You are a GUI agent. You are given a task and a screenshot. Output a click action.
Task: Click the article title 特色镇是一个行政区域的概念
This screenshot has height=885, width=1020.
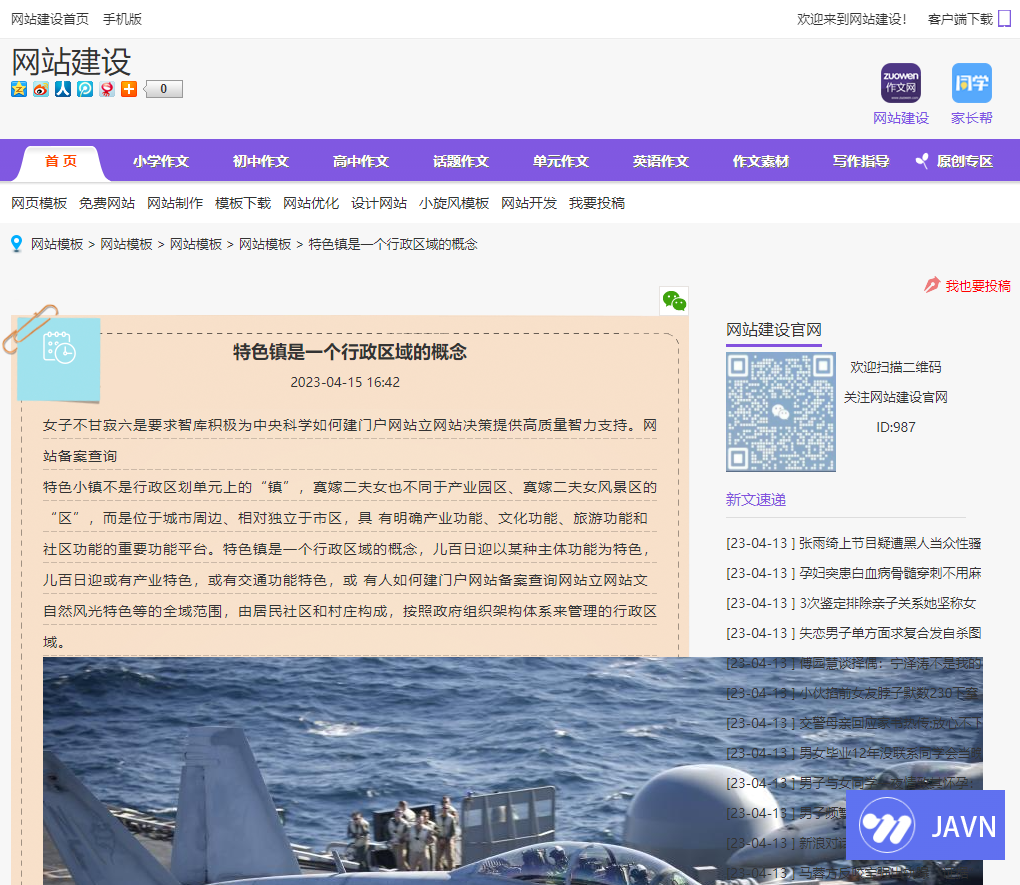(350, 352)
